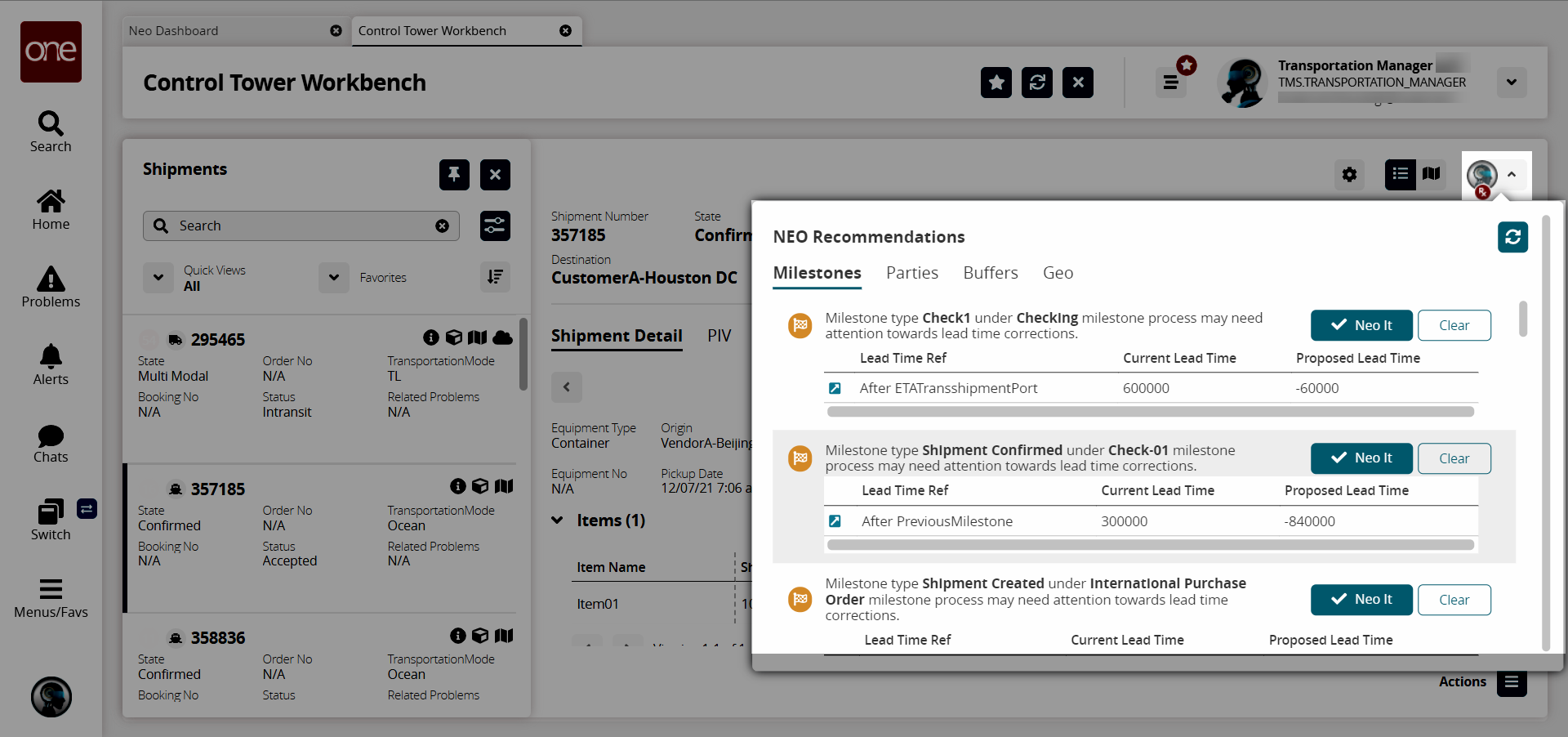
Task: Collapse the Items (1) section
Action: pos(558,520)
